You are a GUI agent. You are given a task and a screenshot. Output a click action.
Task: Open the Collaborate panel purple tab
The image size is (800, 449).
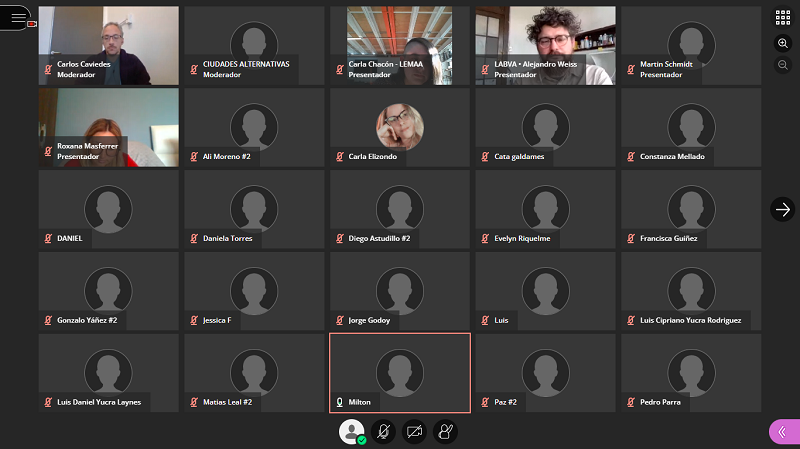(785, 432)
